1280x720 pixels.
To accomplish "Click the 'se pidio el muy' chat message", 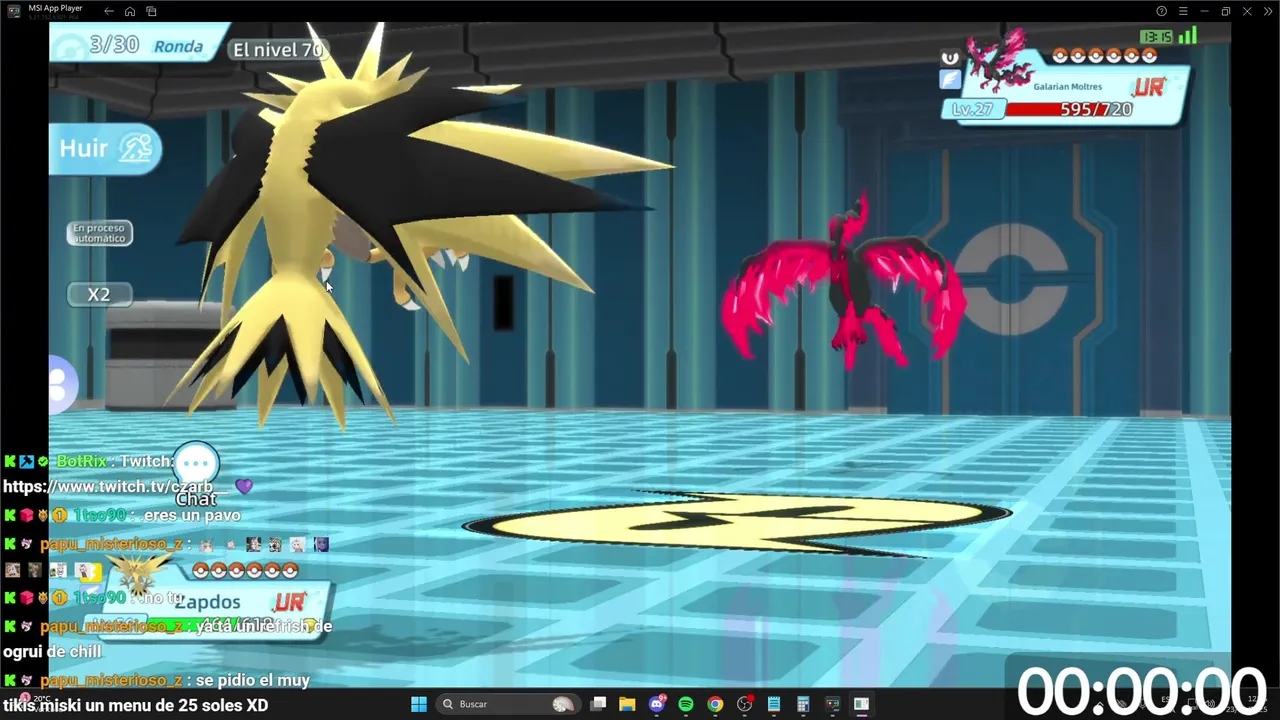I will coord(253,680).
